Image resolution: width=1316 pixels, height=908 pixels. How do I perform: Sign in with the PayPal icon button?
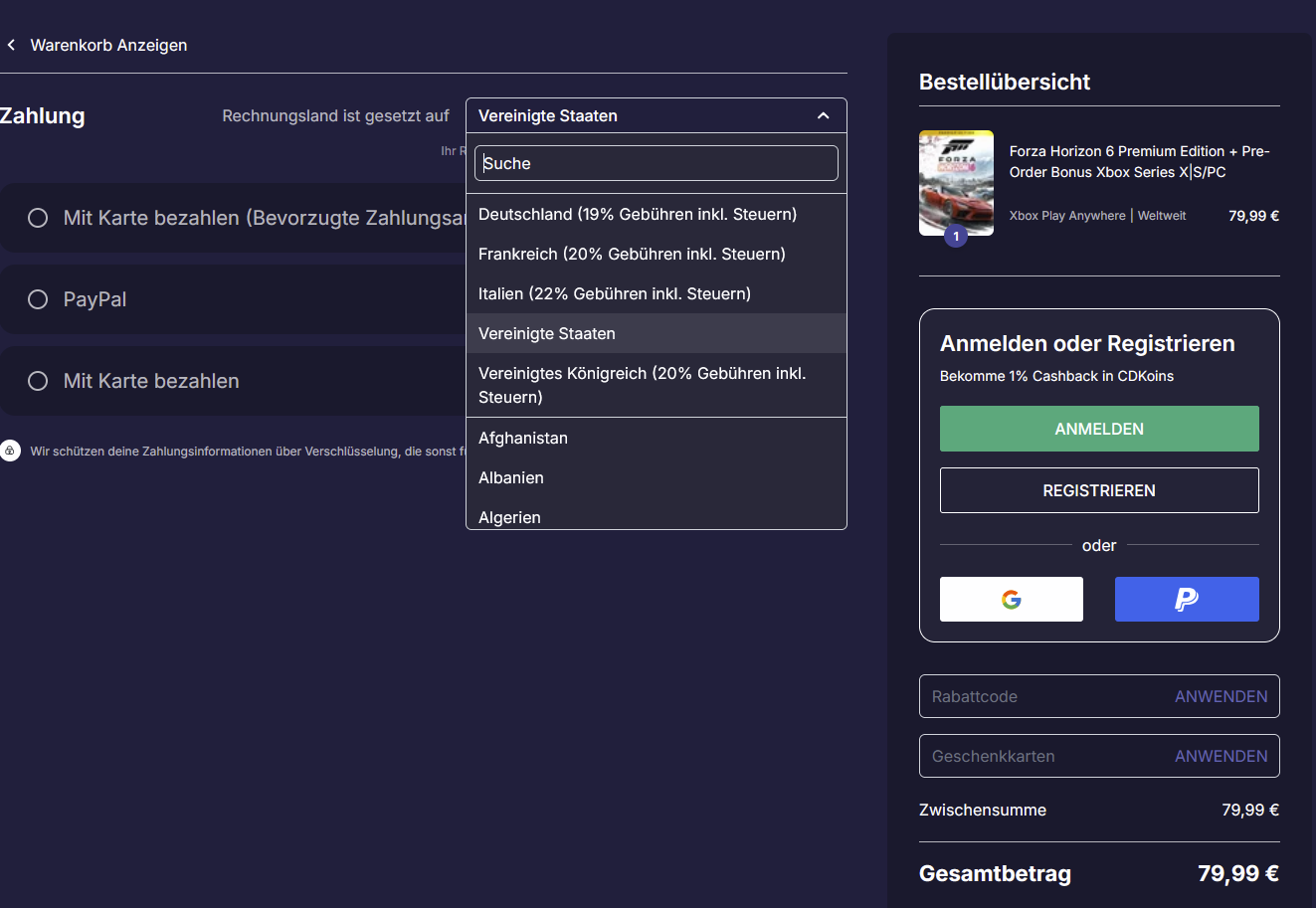(x=1187, y=599)
